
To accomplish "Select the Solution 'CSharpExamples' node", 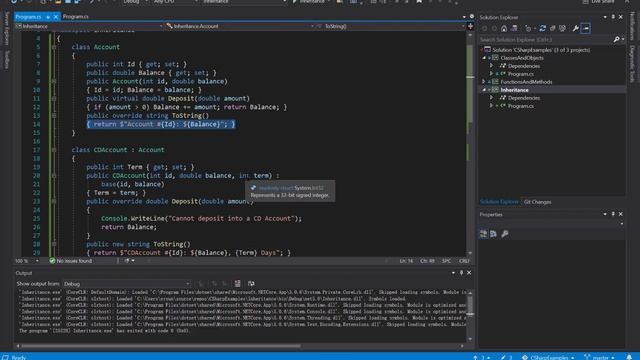I will pos(540,50).
